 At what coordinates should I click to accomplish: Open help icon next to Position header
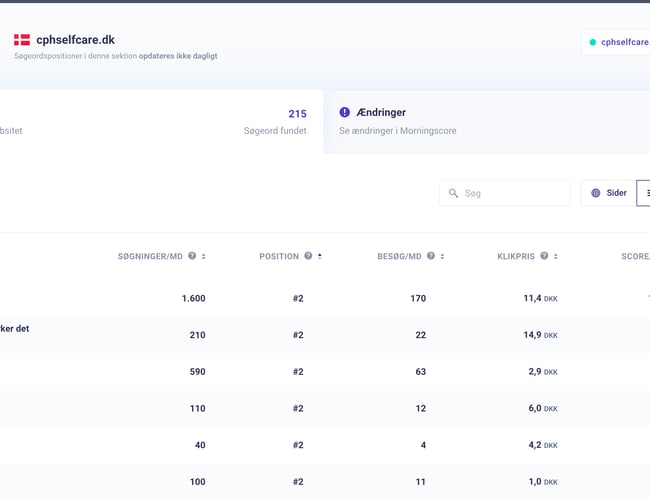(308, 256)
